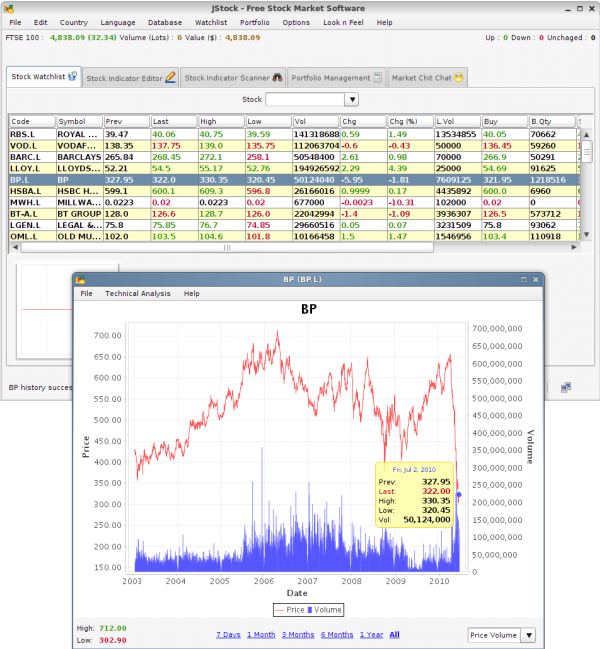
Task: Open the Language menu
Action: pyautogui.click(x=118, y=22)
